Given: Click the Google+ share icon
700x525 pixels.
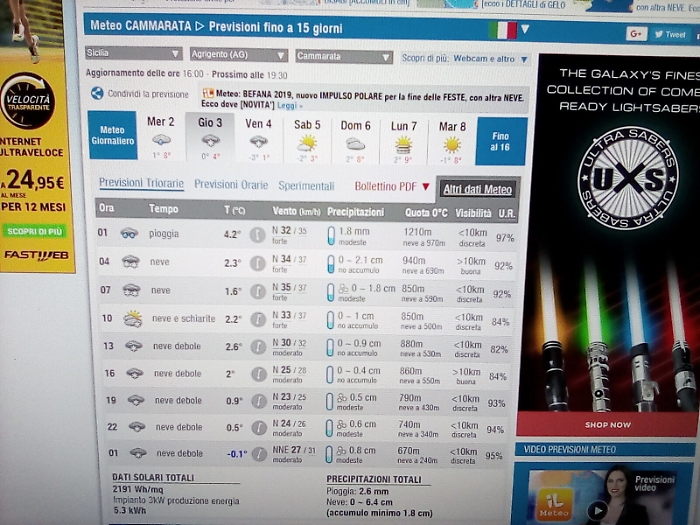Looking at the screenshot, I should (636, 33).
